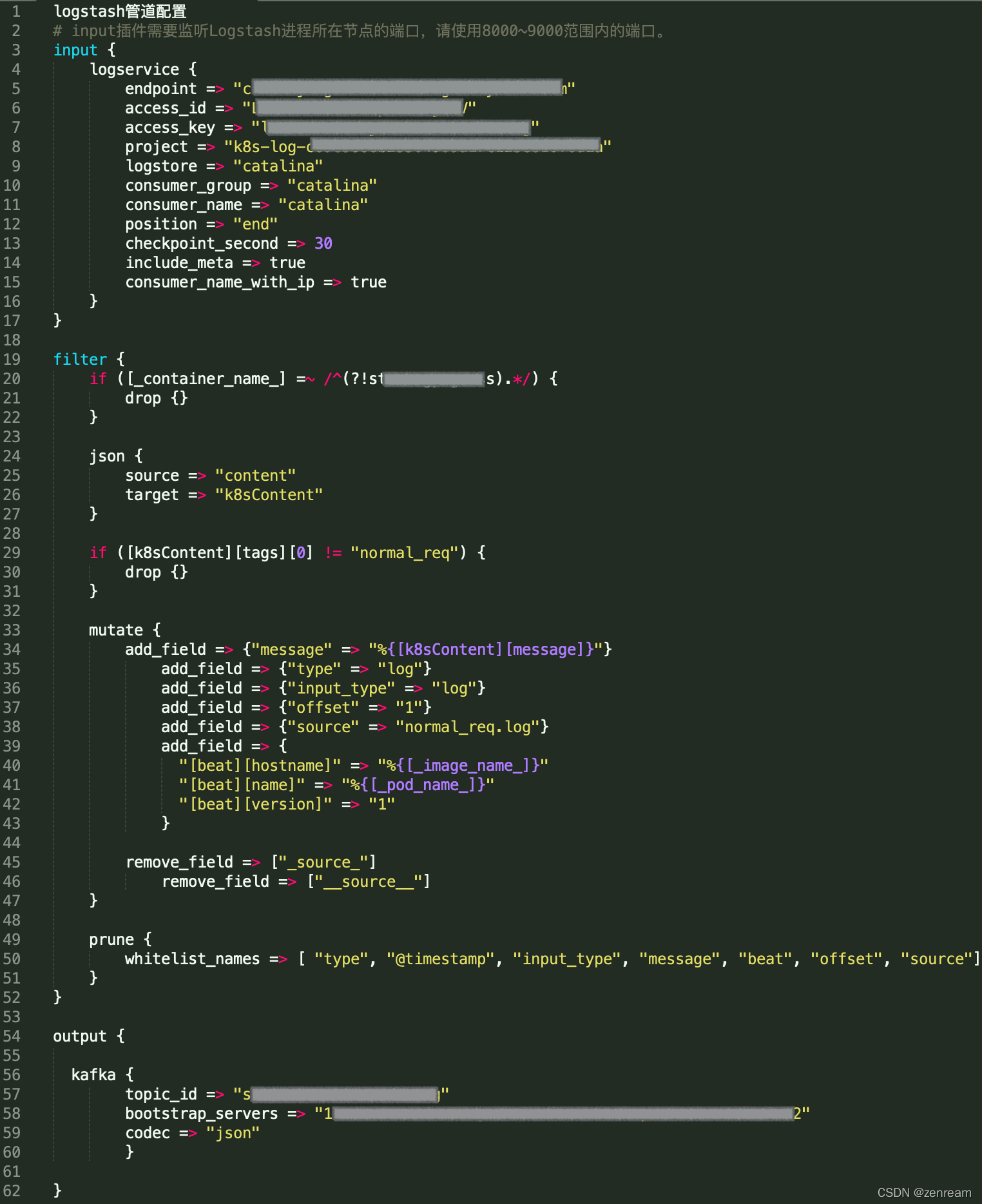Image resolution: width=982 pixels, height=1204 pixels.
Task: Click 'whitelist_names' on line 50
Action: tap(193, 959)
